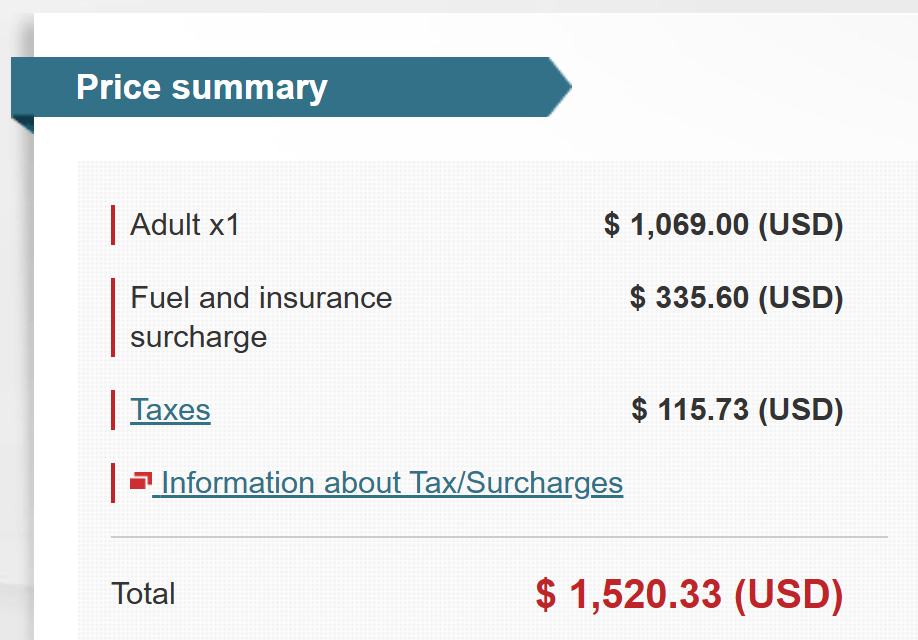The image size is (918, 640).
Task: Click the Price summary heading
Action: 202,87
